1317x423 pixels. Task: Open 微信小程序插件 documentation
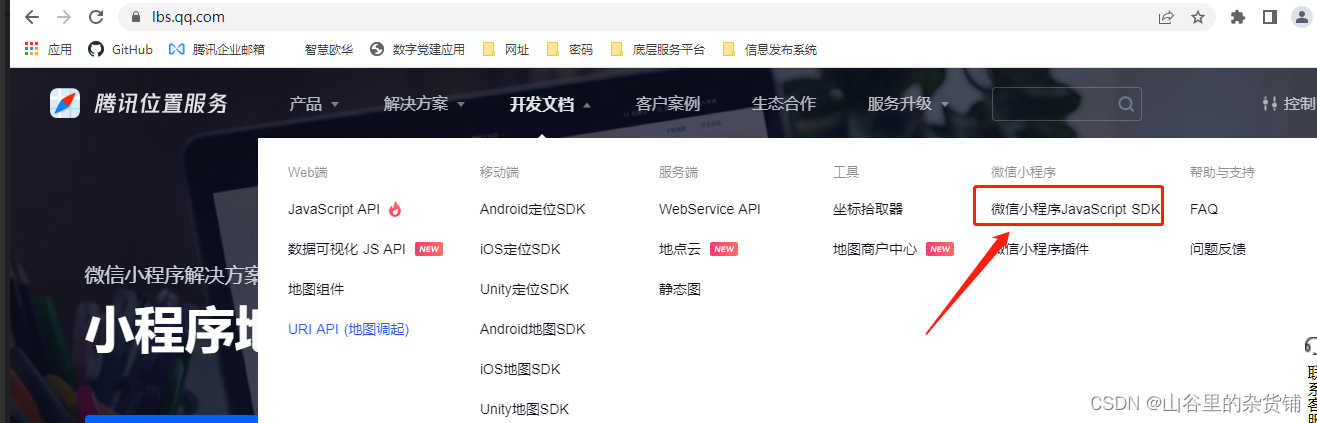(1040, 249)
